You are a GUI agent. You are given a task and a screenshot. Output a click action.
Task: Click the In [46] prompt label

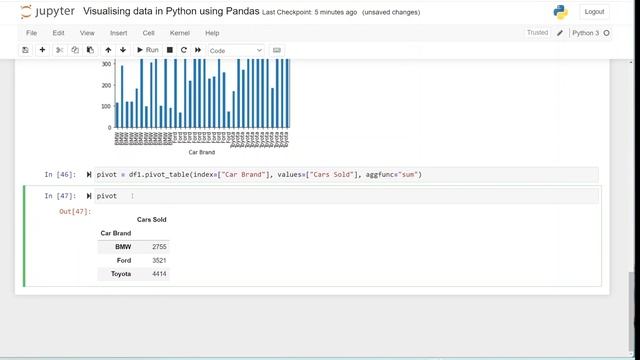pyautogui.click(x=60, y=175)
